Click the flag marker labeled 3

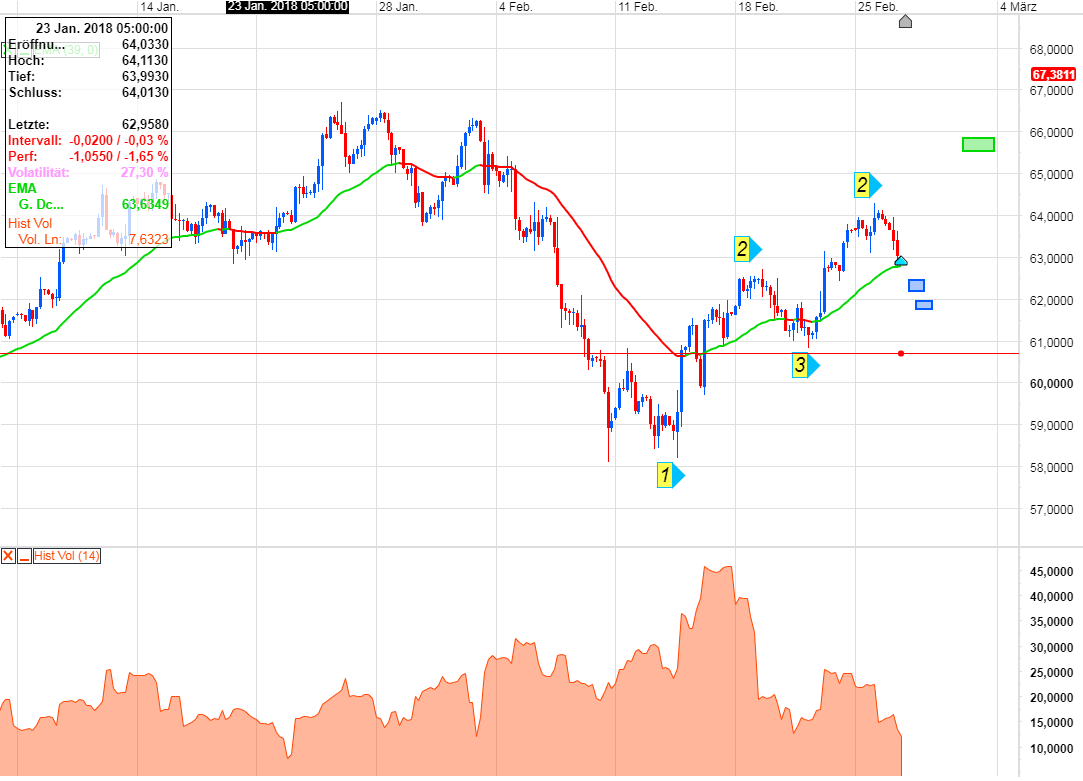point(800,366)
